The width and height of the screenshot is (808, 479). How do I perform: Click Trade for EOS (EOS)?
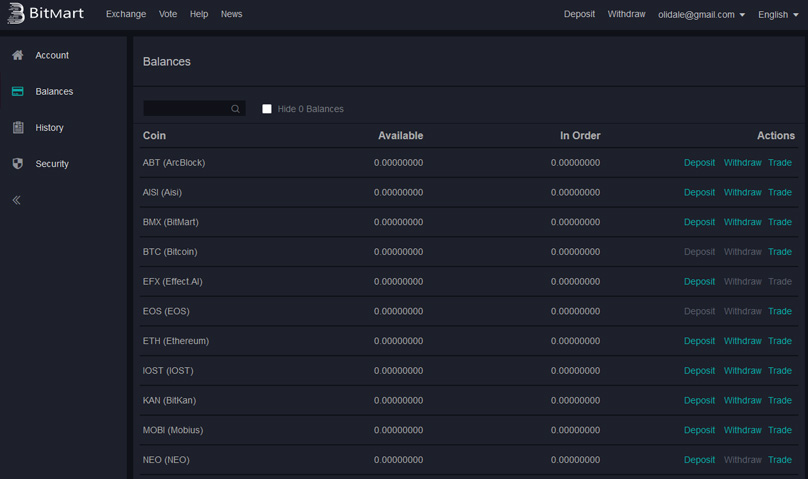click(x=780, y=311)
